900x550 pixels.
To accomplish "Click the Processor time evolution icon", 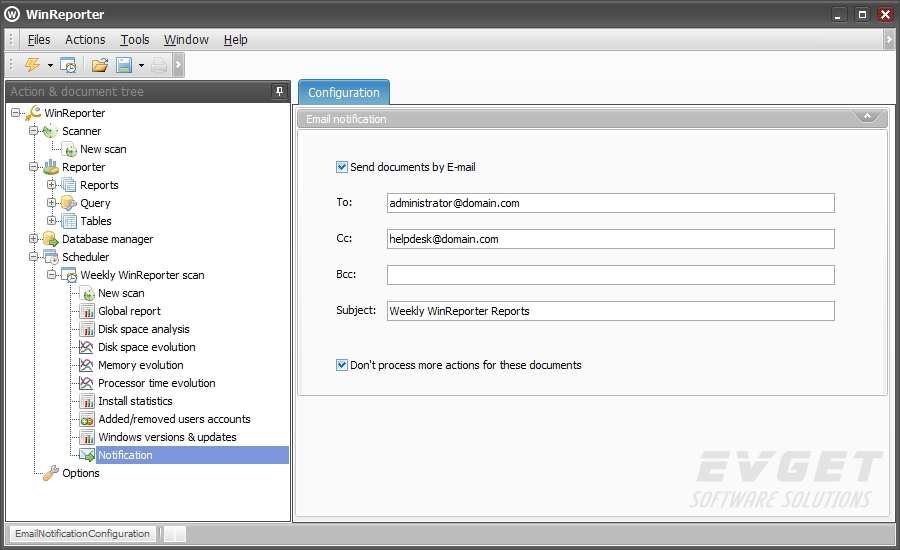I will click(87, 384).
